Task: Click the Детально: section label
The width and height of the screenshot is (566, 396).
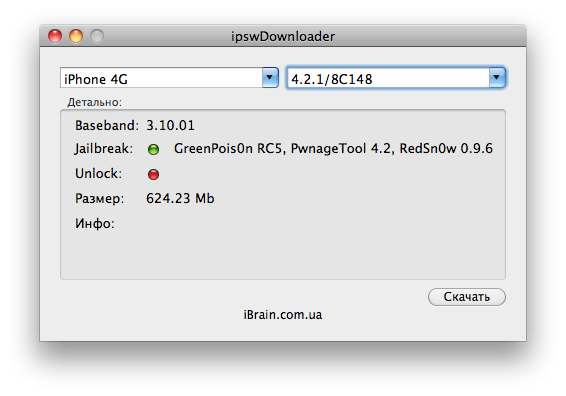Action: pos(95,103)
